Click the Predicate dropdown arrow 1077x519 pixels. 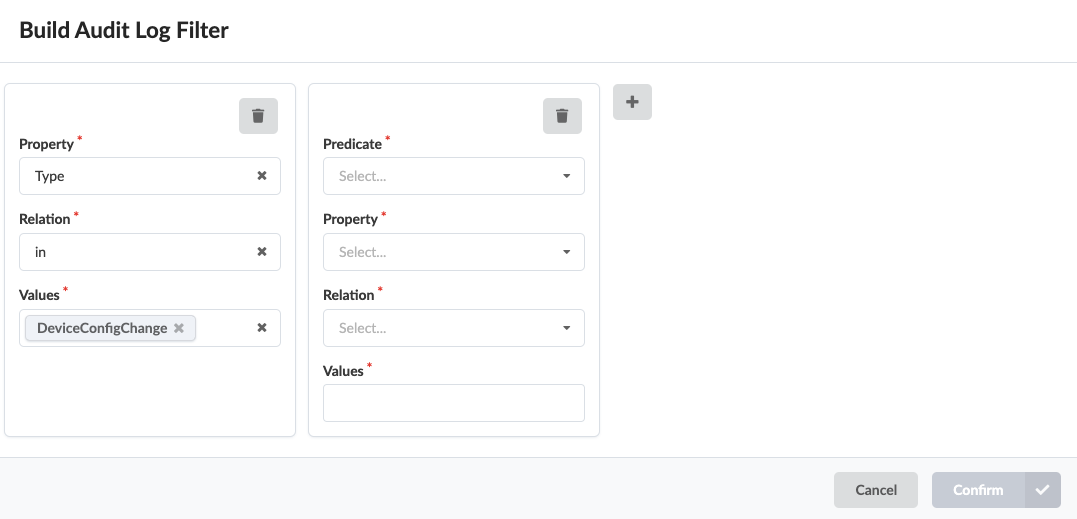point(567,176)
